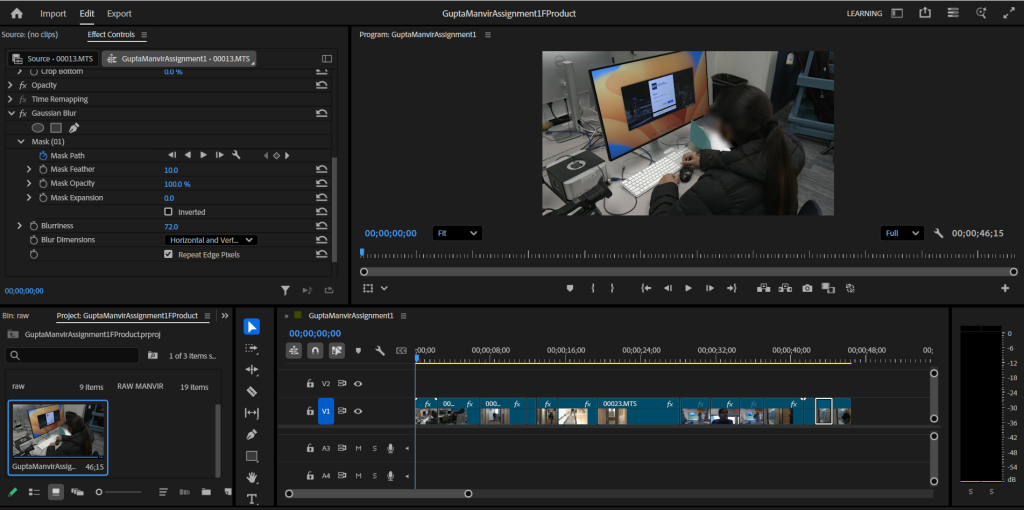Open the Blur Dimensions dropdown
The width and height of the screenshot is (1024, 510).
tap(210, 240)
